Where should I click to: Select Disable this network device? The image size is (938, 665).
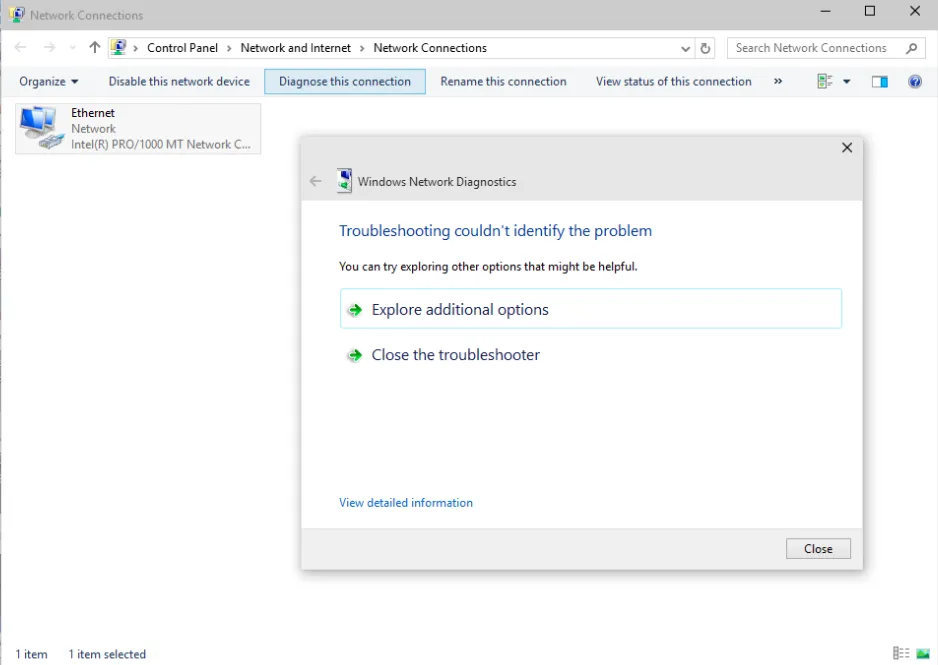(x=179, y=82)
